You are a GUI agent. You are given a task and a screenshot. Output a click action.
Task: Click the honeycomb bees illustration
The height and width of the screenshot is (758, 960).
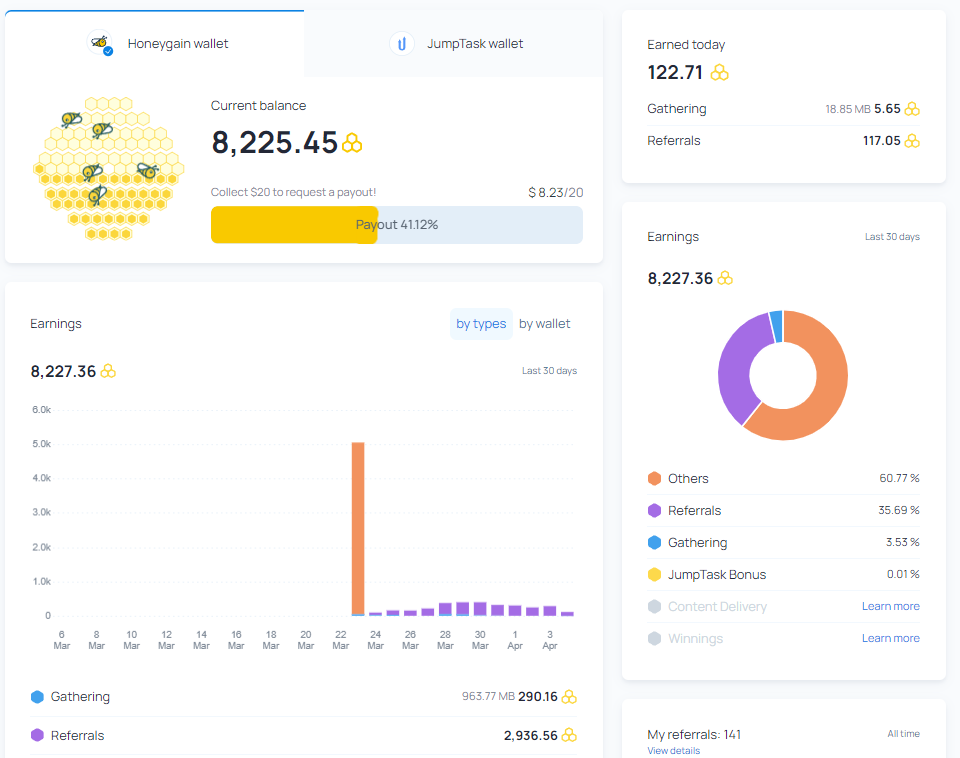pos(108,168)
